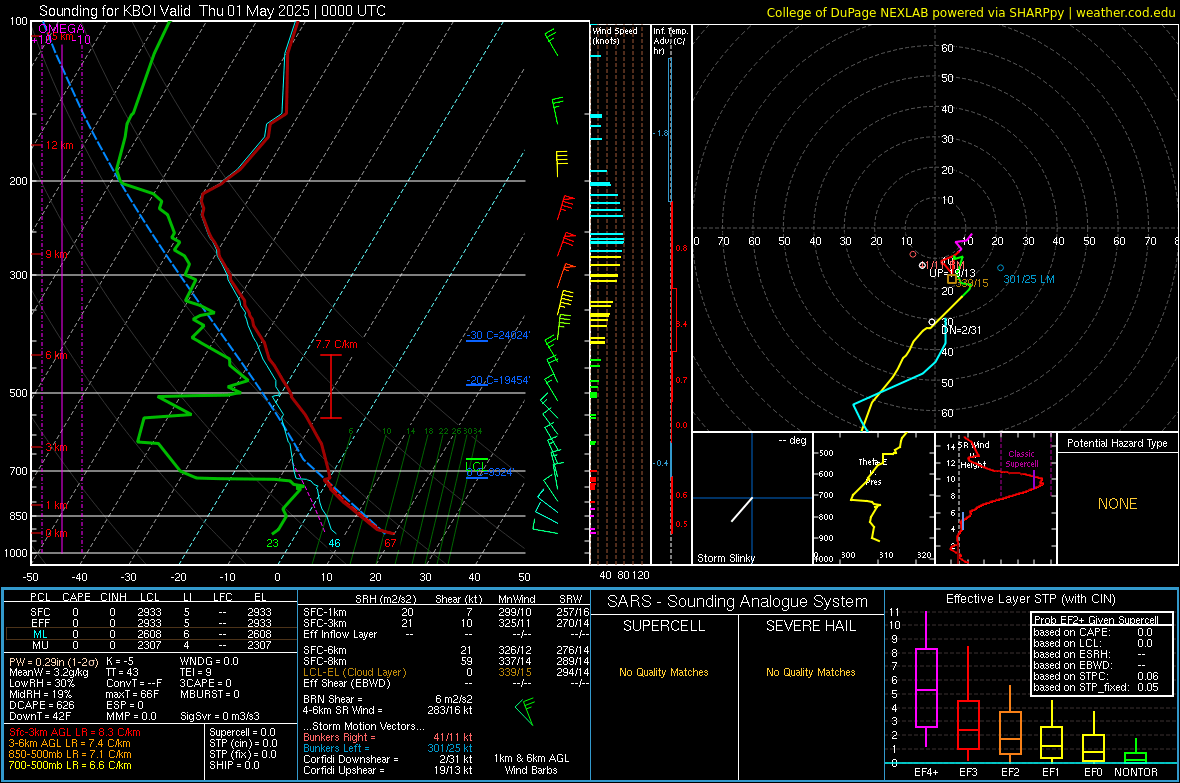Click the 6 km height marker
Viewport: 1180px width, 783px height.
click(56, 355)
